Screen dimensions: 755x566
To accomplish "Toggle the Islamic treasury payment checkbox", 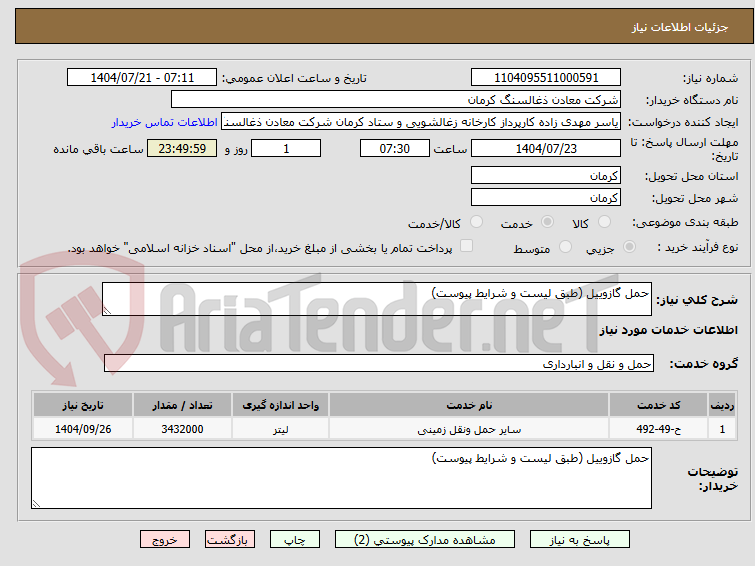I will (466, 246).
